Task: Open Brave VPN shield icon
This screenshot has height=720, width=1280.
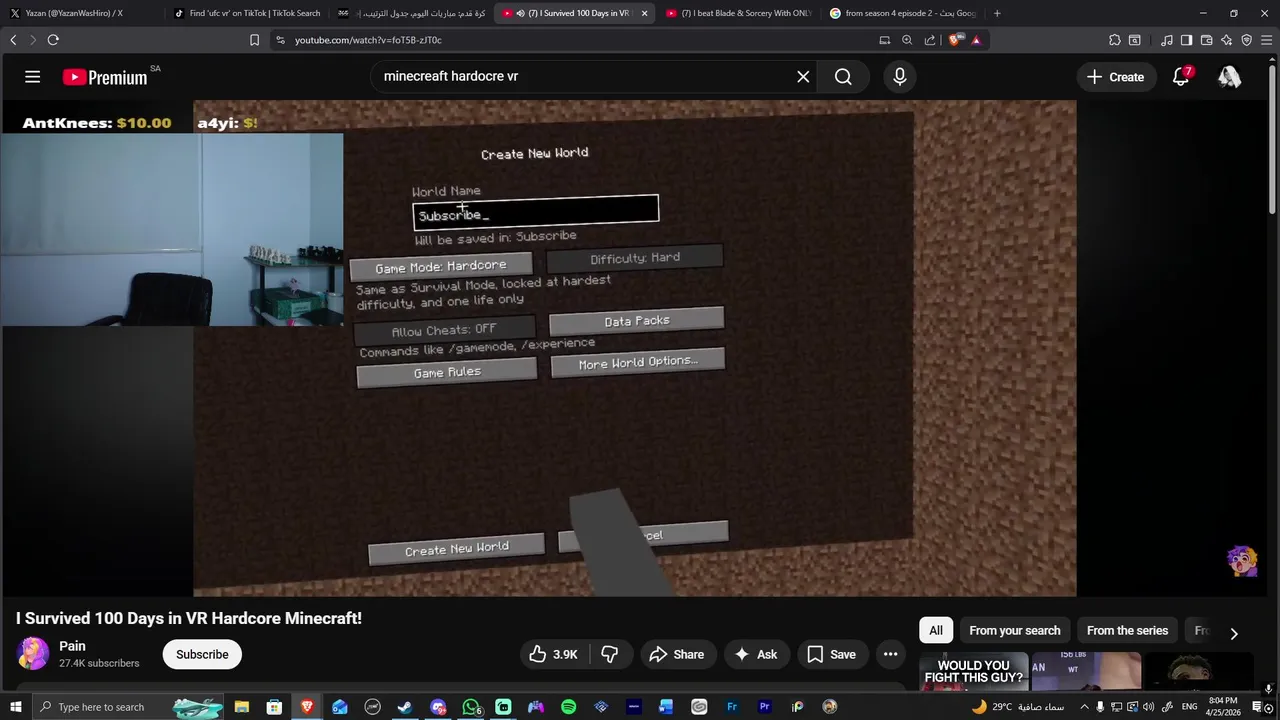Action: click(x=1246, y=40)
